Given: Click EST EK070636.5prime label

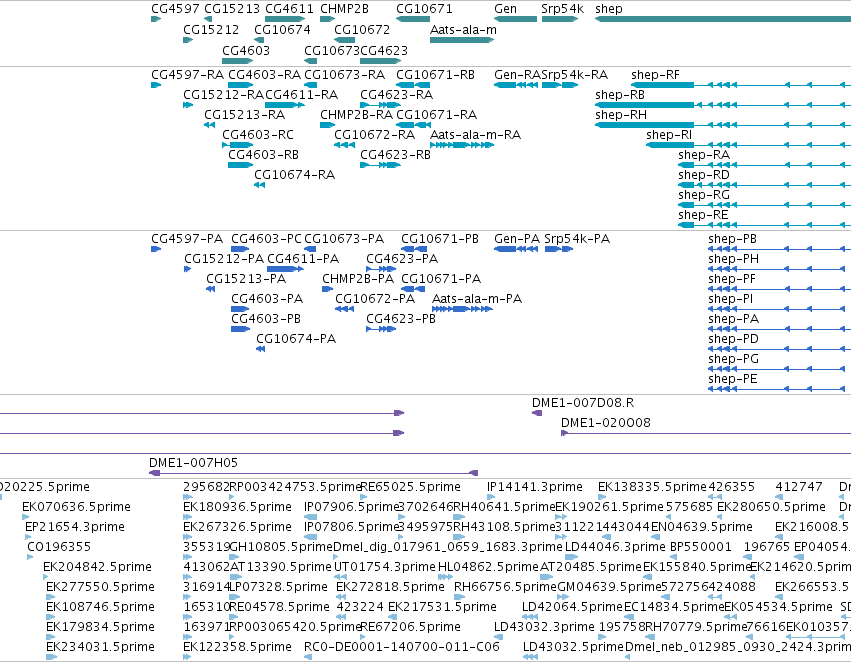Looking at the screenshot, I should tap(76, 507).
